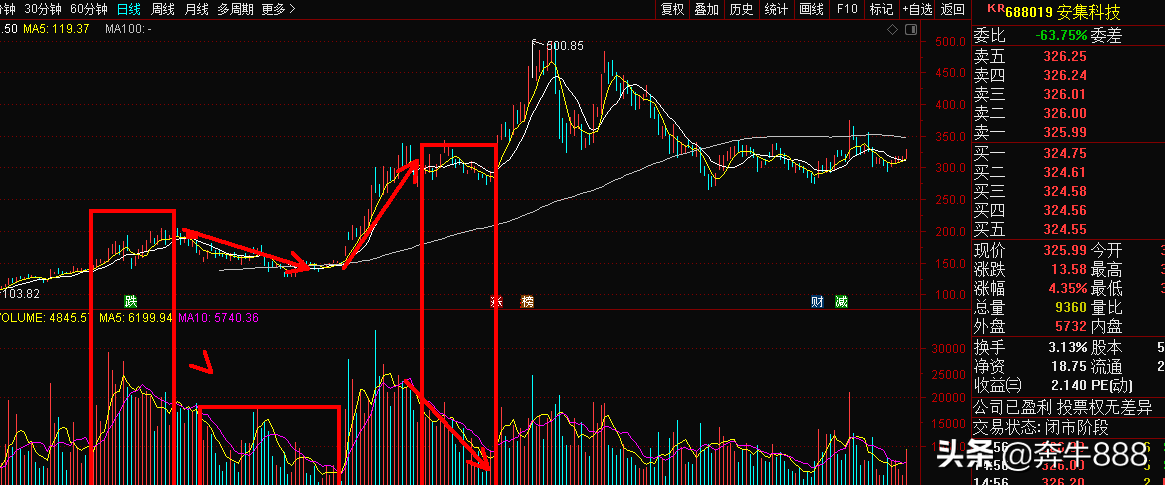Select the 月线 monthly chart tab
The image size is (1165, 485).
click(196, 10)
